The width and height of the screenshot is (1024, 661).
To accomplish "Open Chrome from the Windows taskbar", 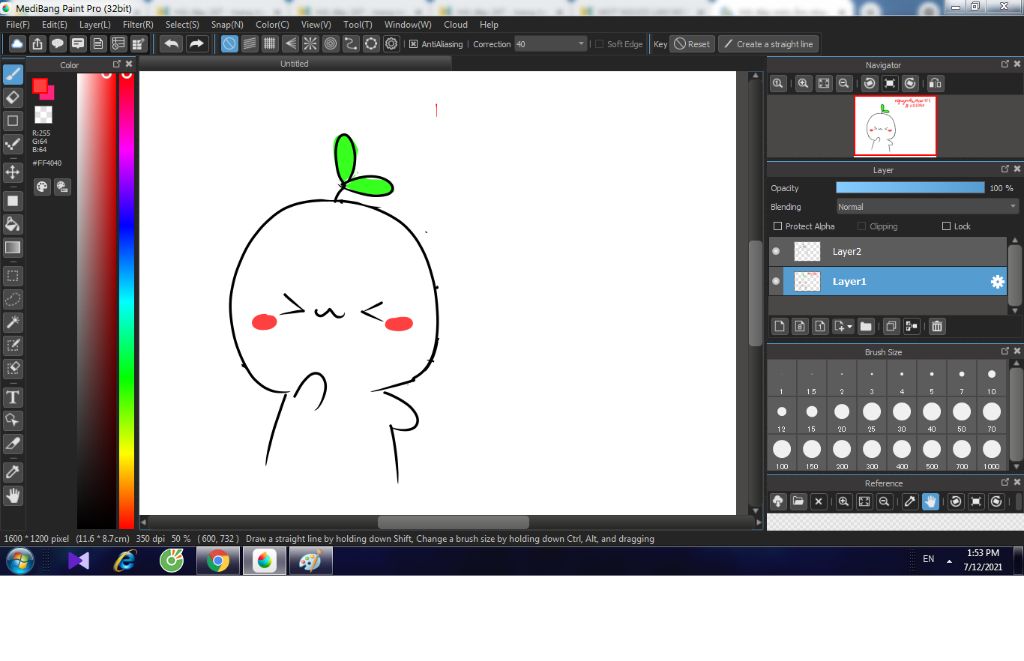I will coord(217,561).
